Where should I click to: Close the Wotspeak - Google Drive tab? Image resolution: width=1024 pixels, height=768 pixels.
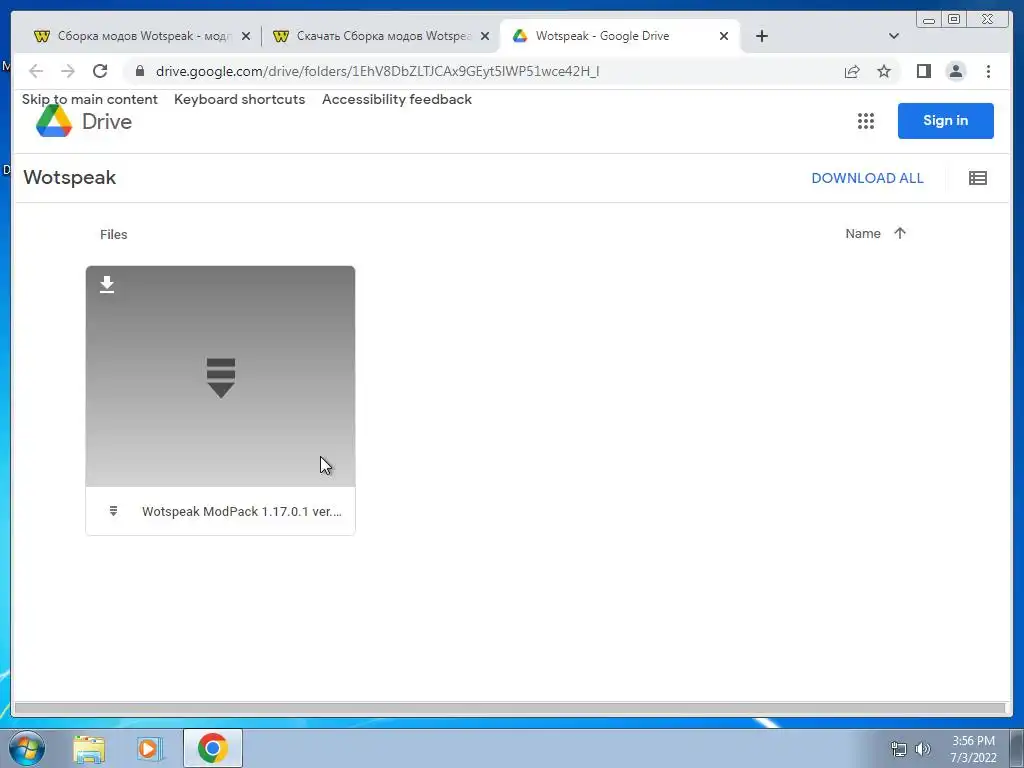point(724,37)
